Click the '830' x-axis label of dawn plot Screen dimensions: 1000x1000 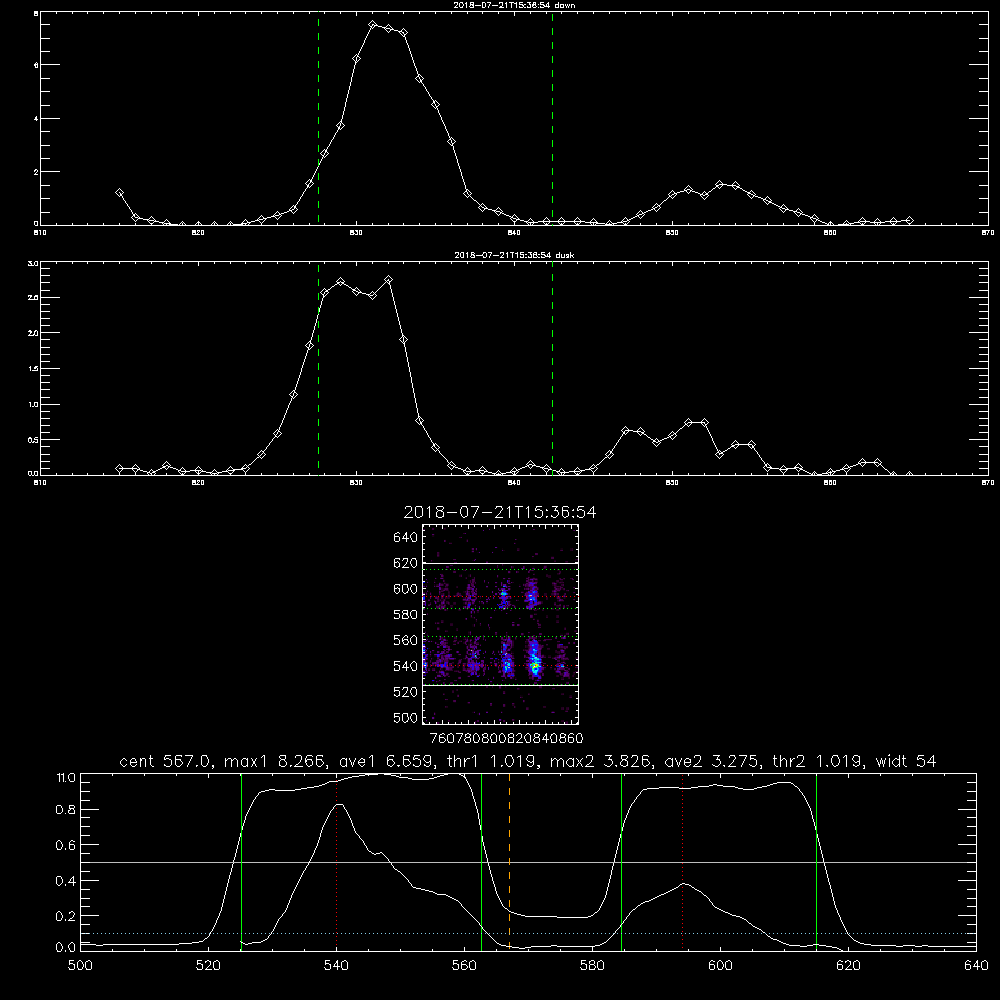click(356, 233)
